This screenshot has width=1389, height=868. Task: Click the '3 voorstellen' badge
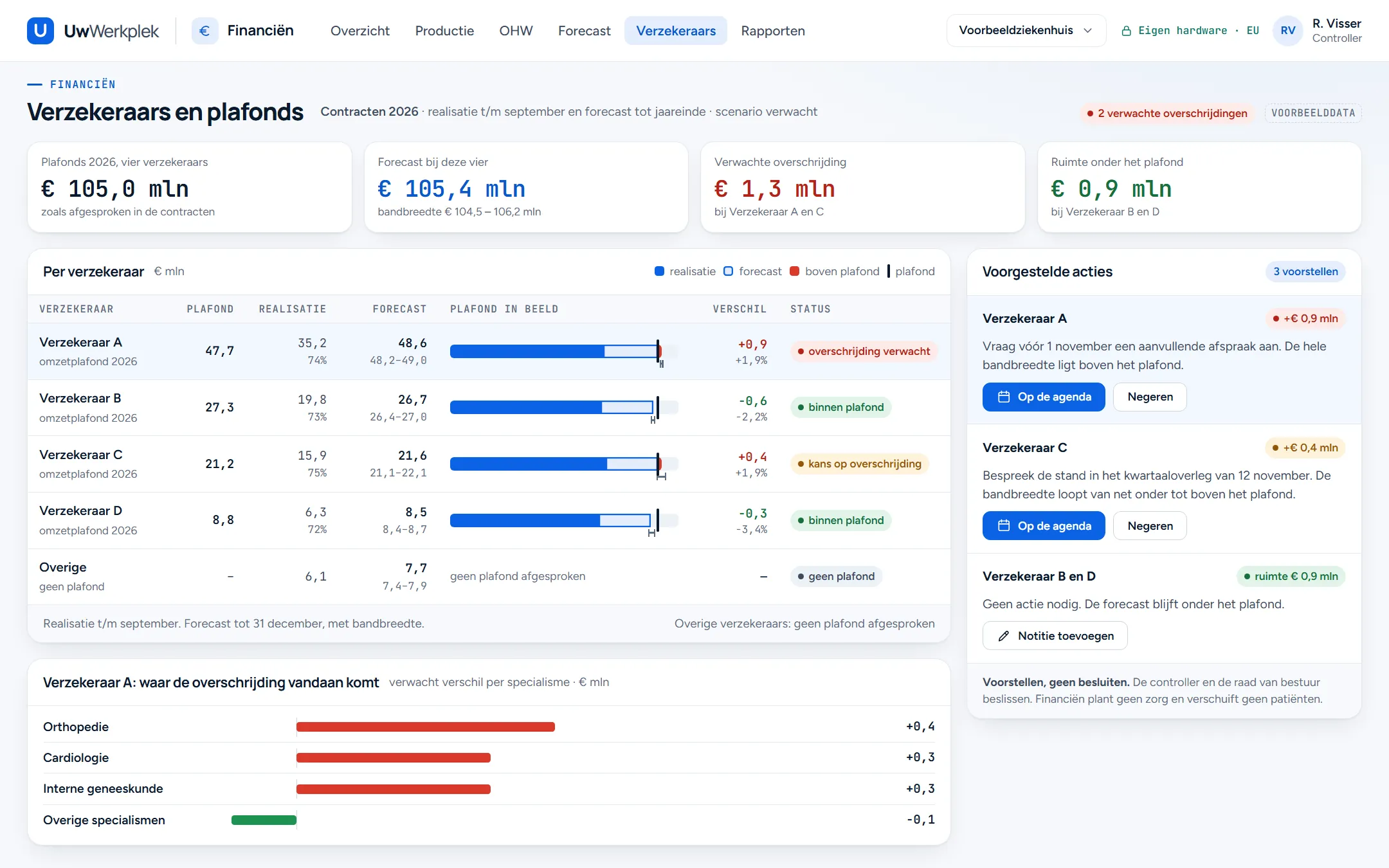pyautogui.click(x=1305, y=271)
